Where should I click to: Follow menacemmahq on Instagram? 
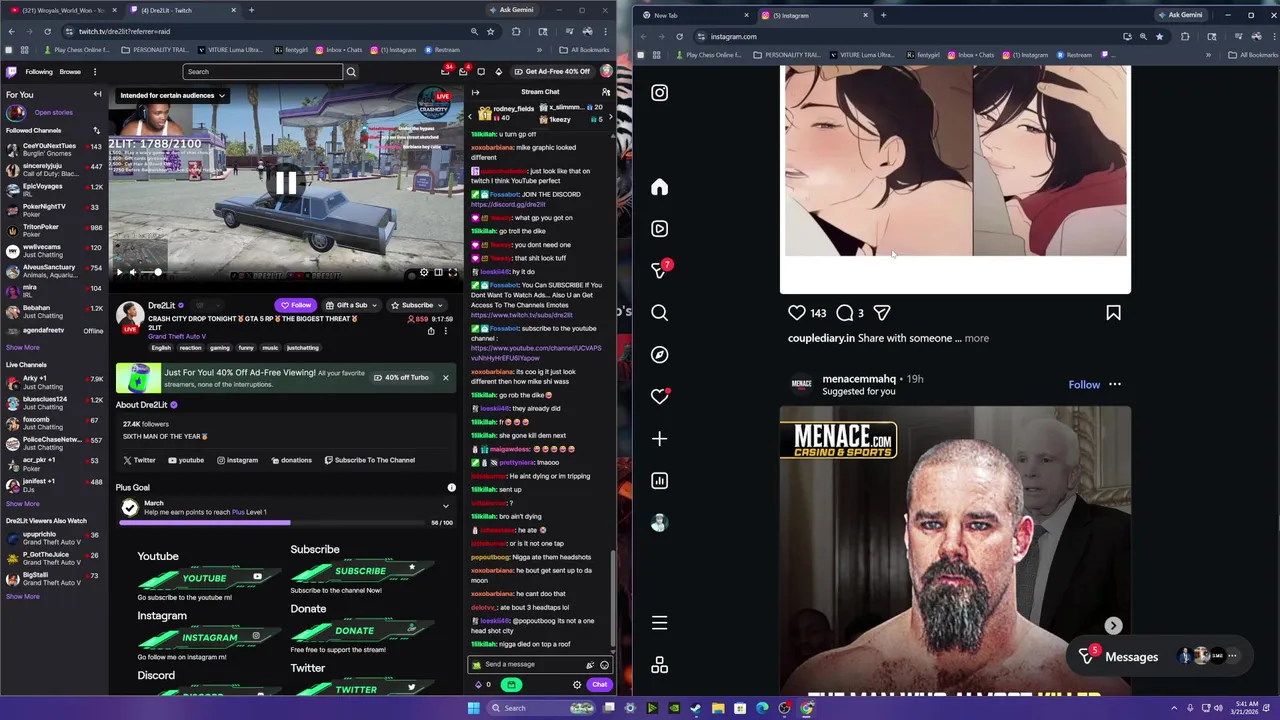click(x=1084, y=384)
